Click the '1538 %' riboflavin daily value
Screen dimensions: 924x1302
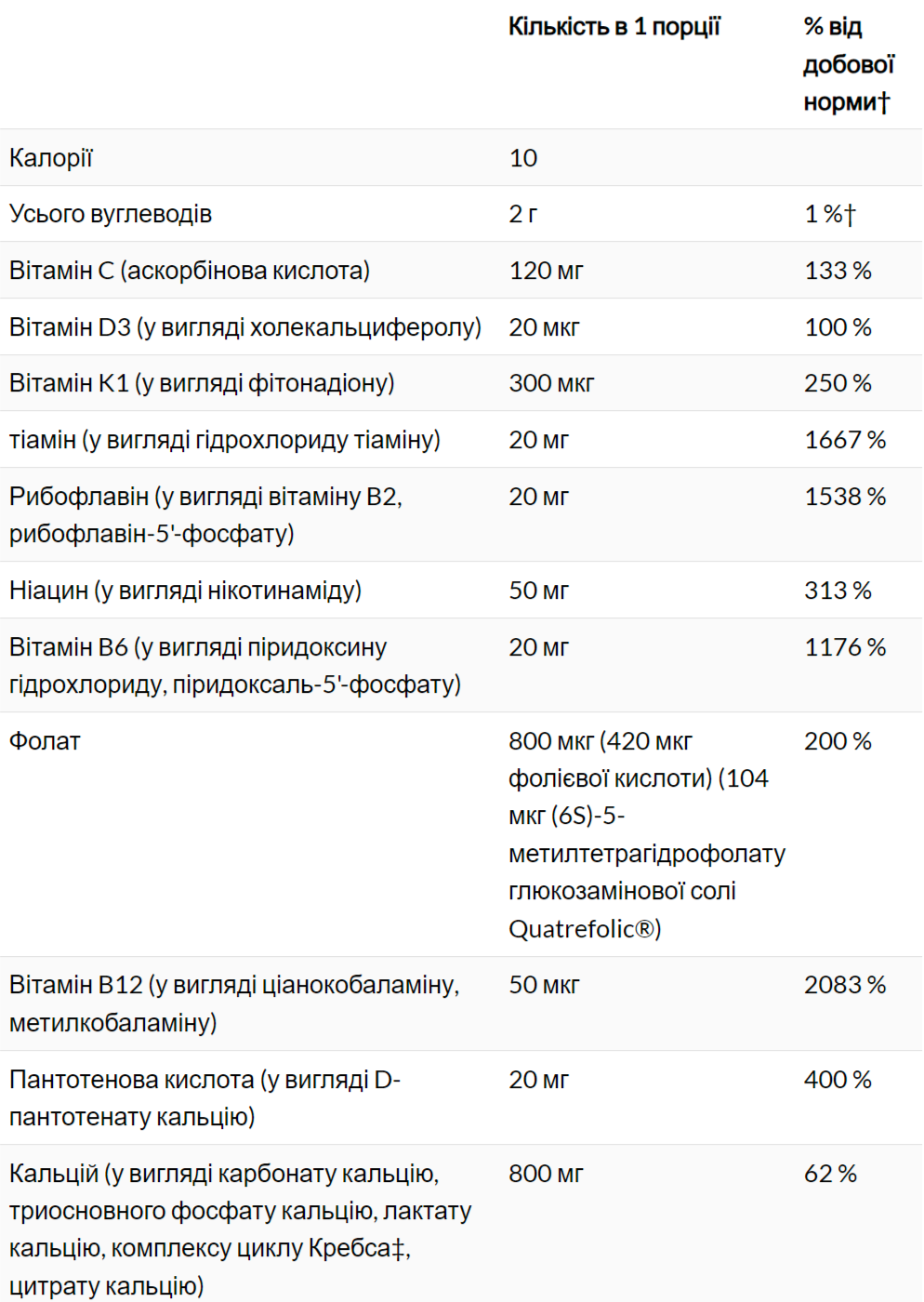tap(845, 497)
